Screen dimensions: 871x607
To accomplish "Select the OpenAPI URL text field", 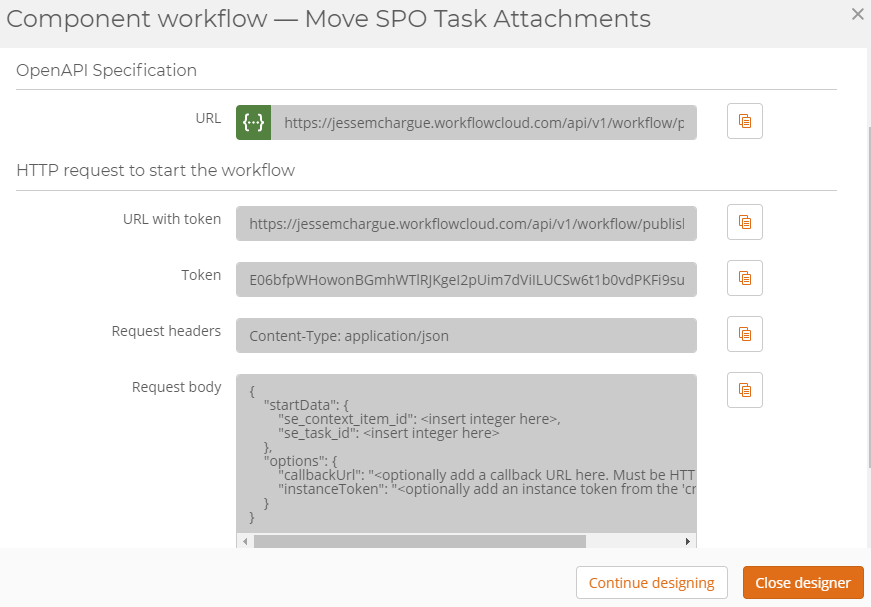I will pos(483,122).
